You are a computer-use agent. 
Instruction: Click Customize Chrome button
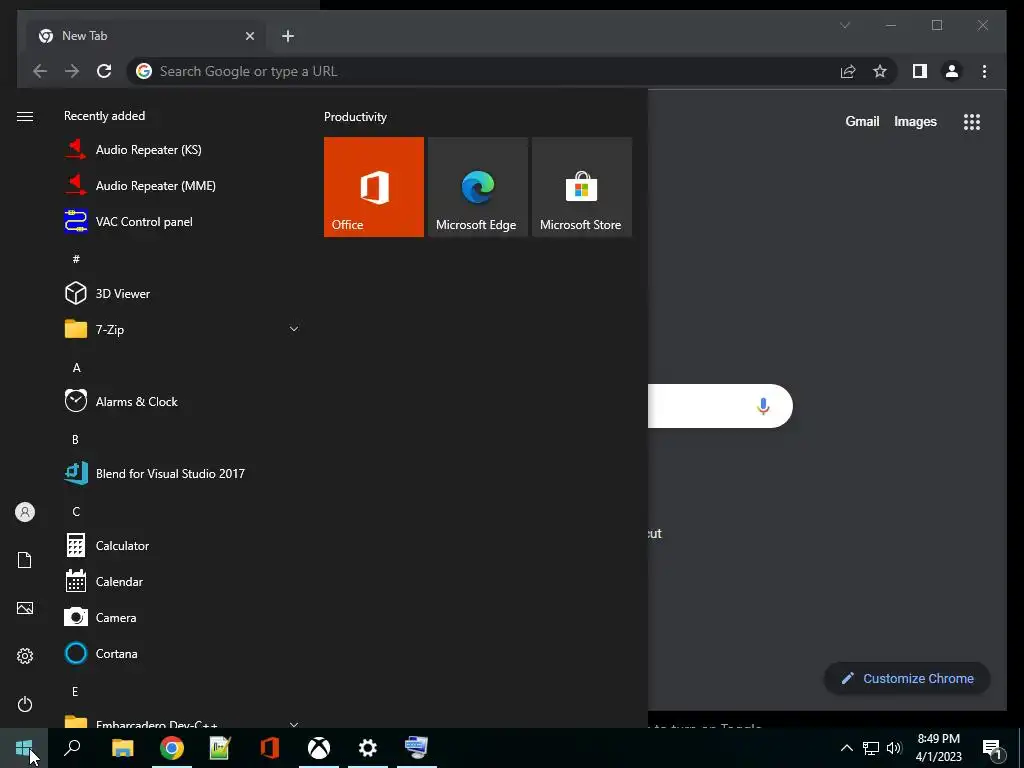tap(907, 679)
